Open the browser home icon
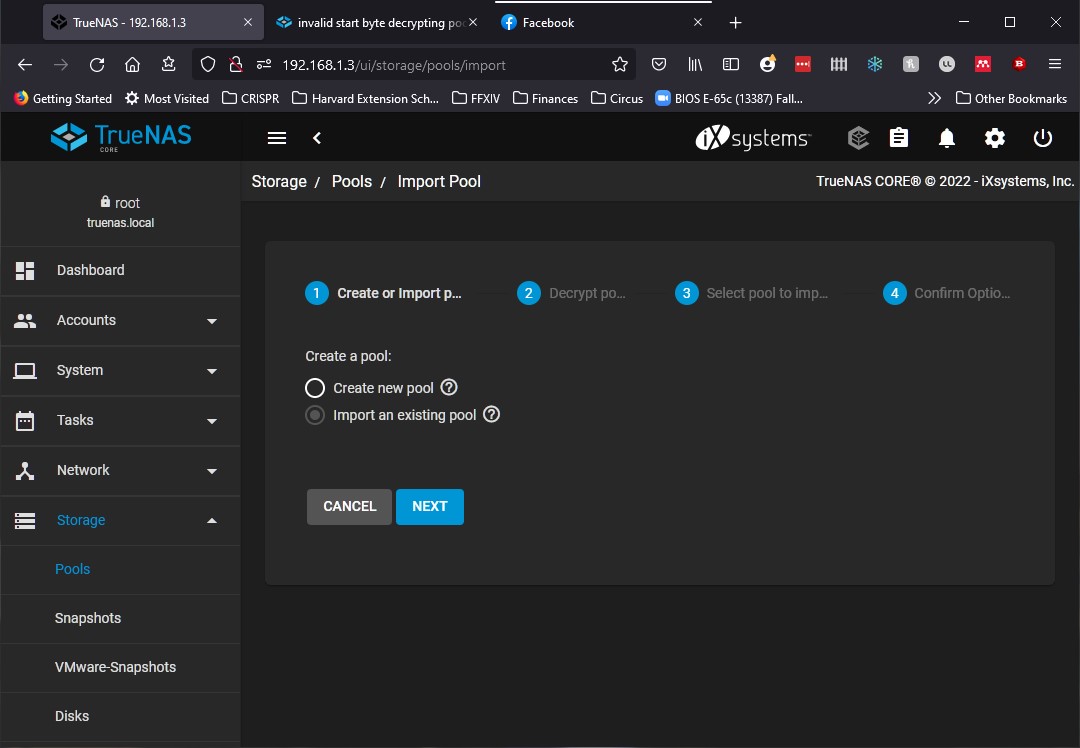 point(132,65)
